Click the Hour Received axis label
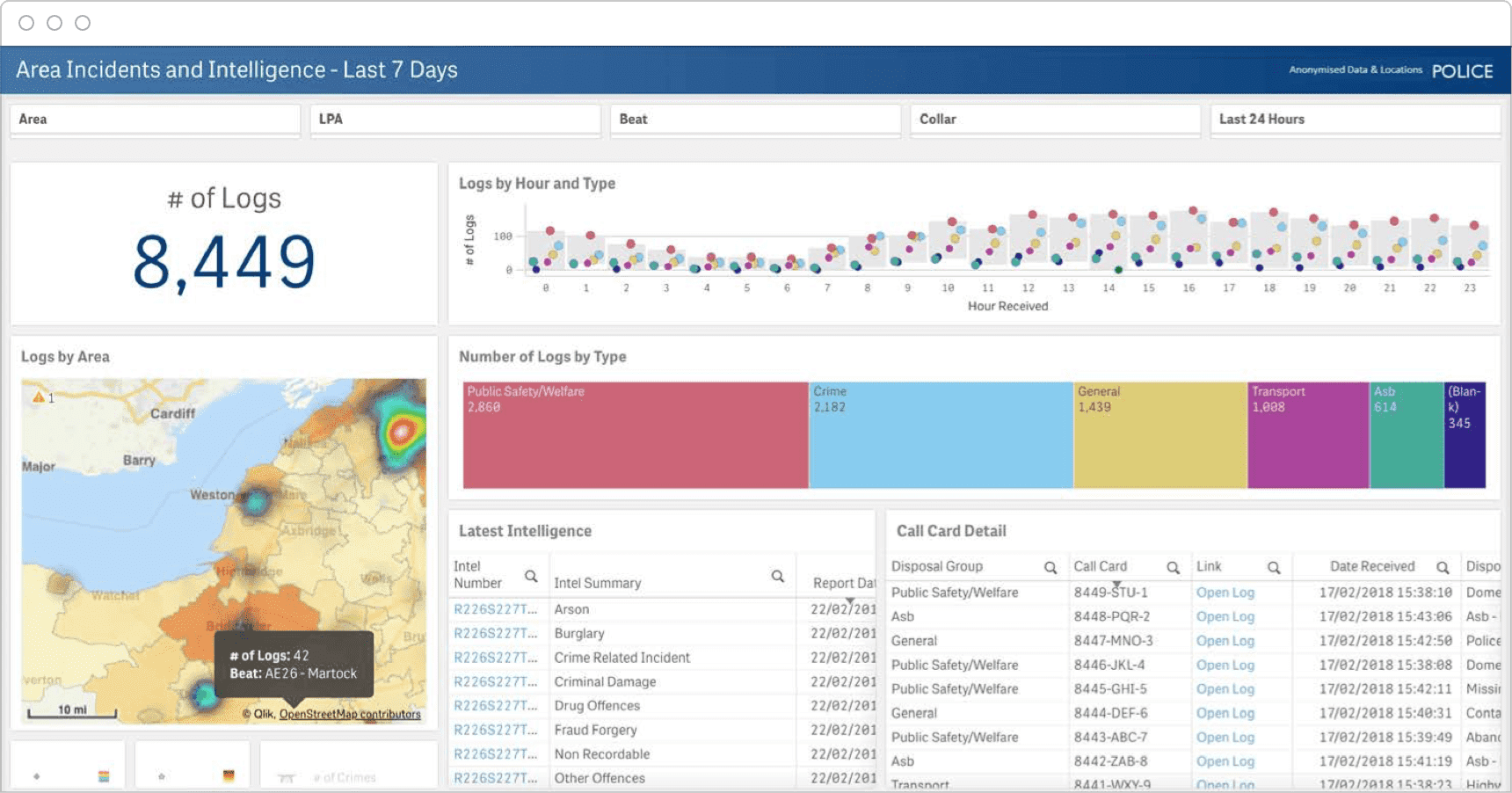The image size is (1512, 793). [1007, 306]
